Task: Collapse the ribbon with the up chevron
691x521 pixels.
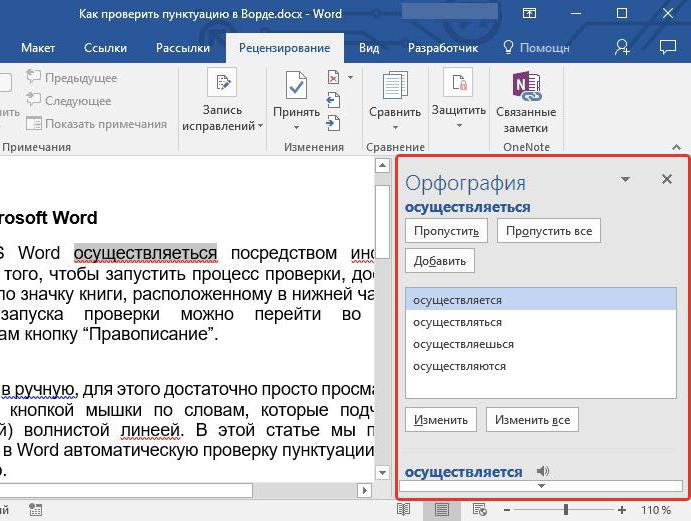Action: pyautogui.click(x=676, y=147)
